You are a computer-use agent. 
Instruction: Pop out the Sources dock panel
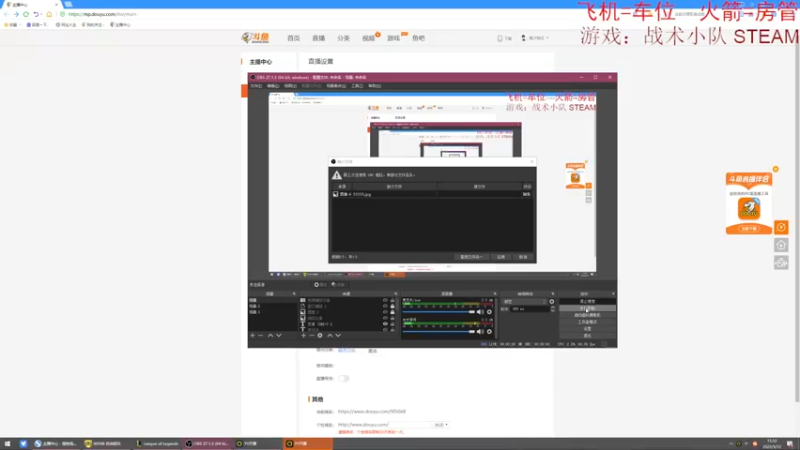pos(395,294)
